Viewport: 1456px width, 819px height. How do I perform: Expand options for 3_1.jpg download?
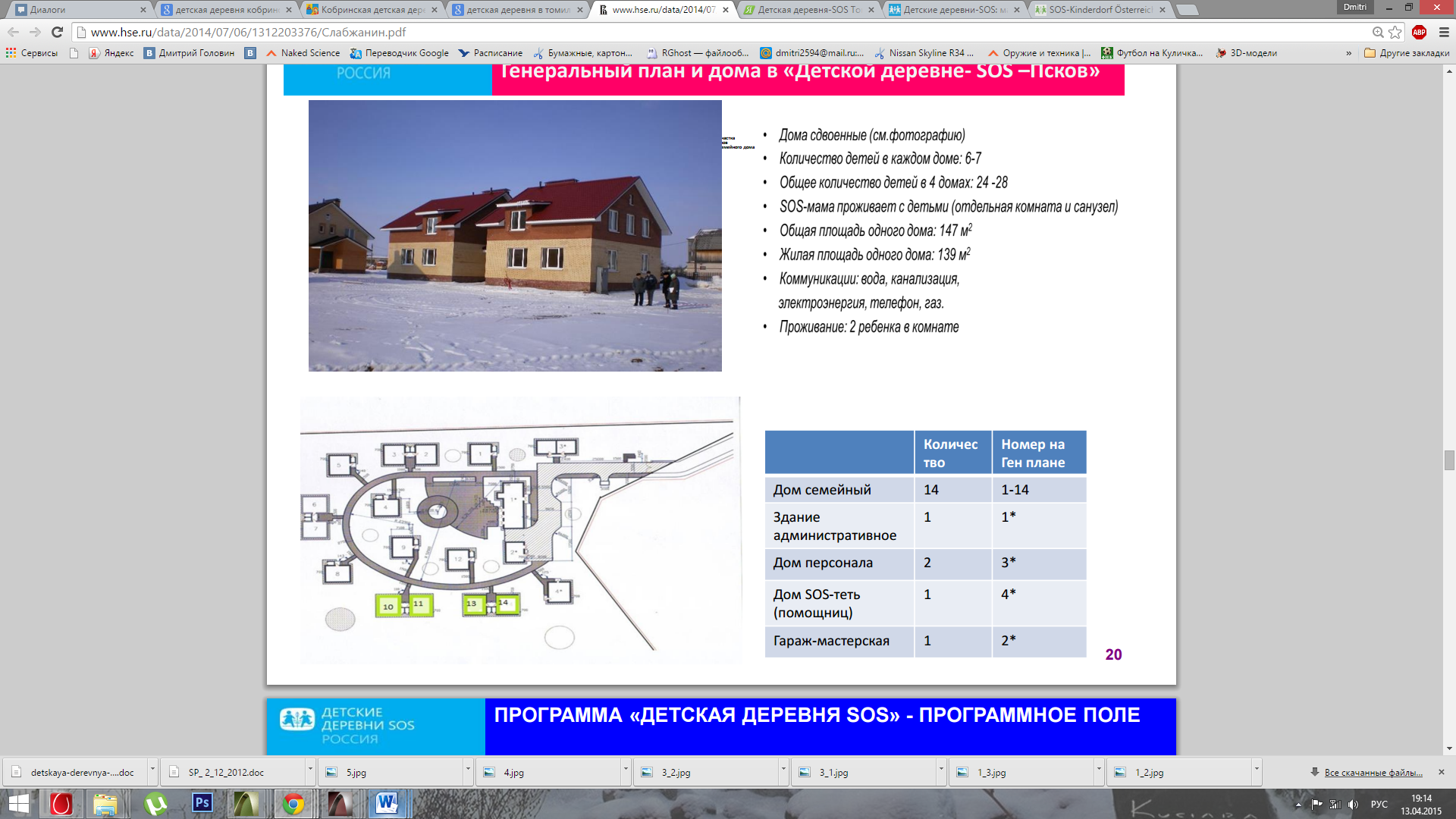(941, 772)
